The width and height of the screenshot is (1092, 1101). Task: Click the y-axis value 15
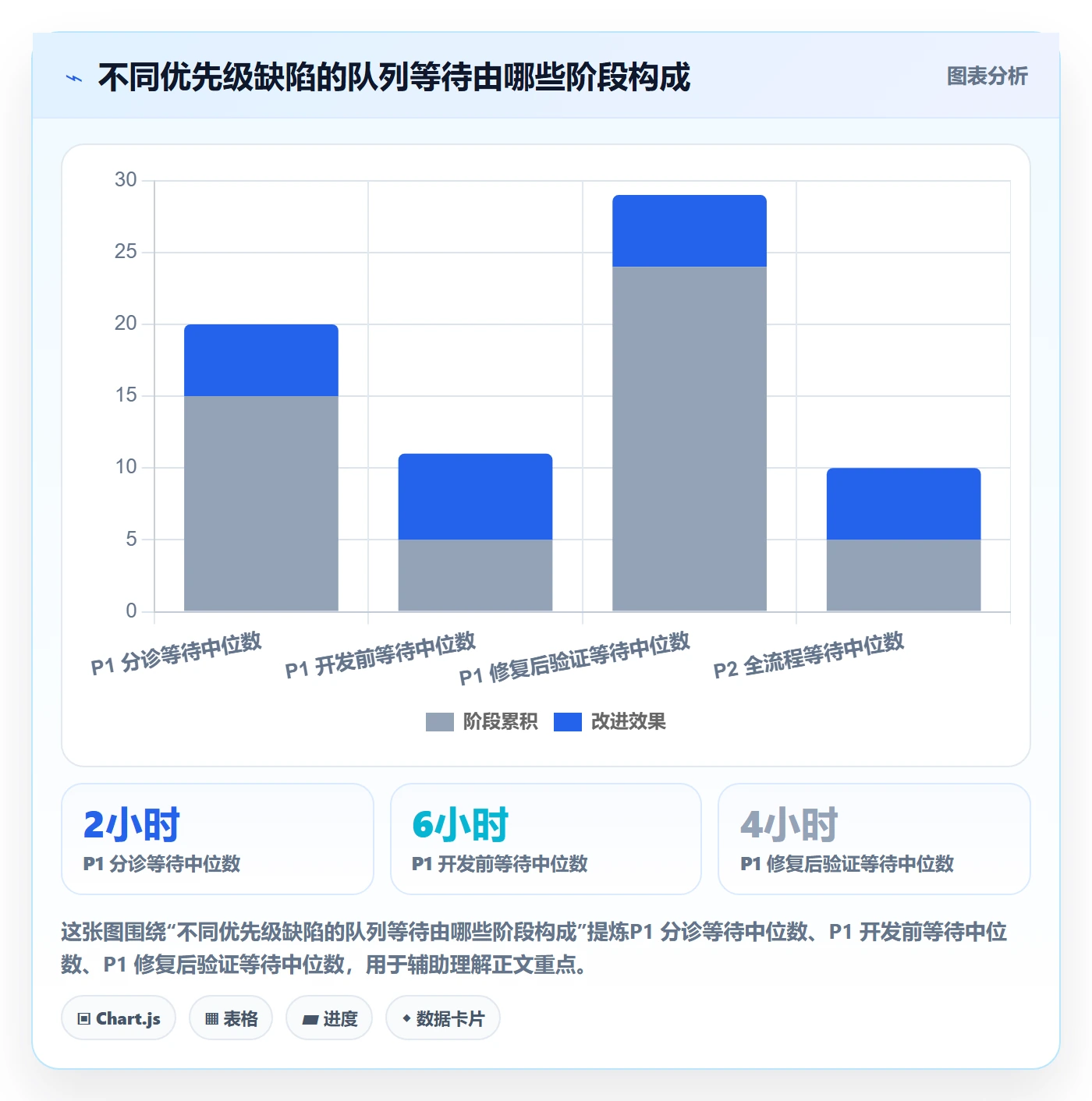(126, 395)
